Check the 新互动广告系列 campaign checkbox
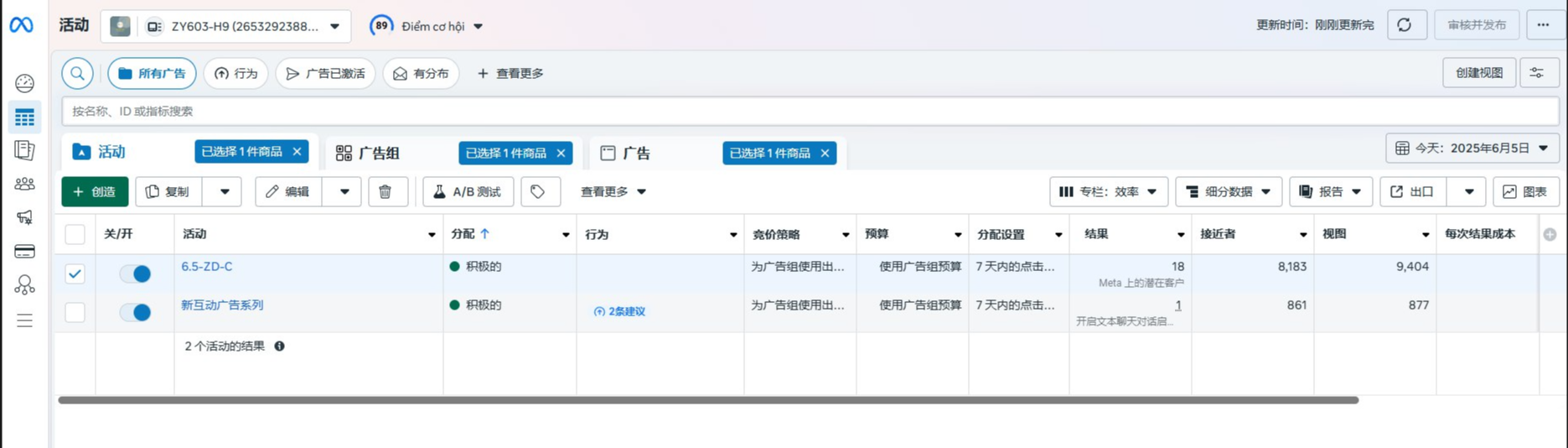The height and width of the screenshot is (448, 1568). tap(75, 312)
